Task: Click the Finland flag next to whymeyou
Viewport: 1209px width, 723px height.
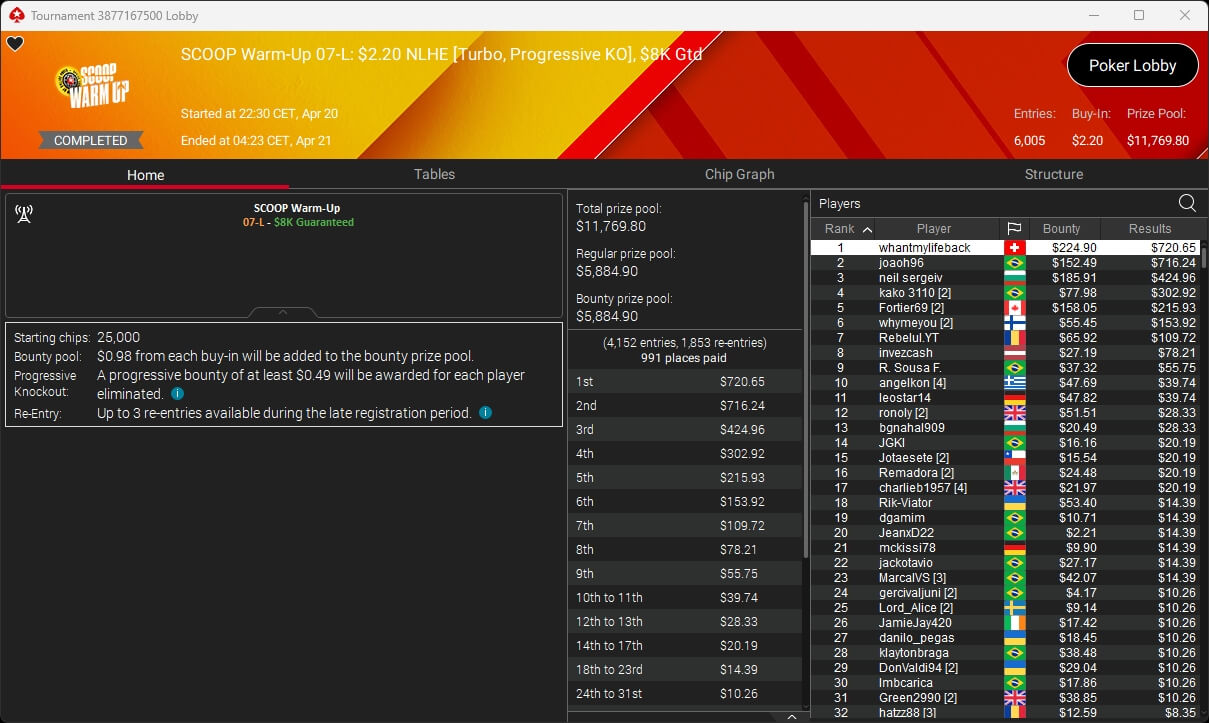Action: pyautogui.click(x=1015, y=323)
